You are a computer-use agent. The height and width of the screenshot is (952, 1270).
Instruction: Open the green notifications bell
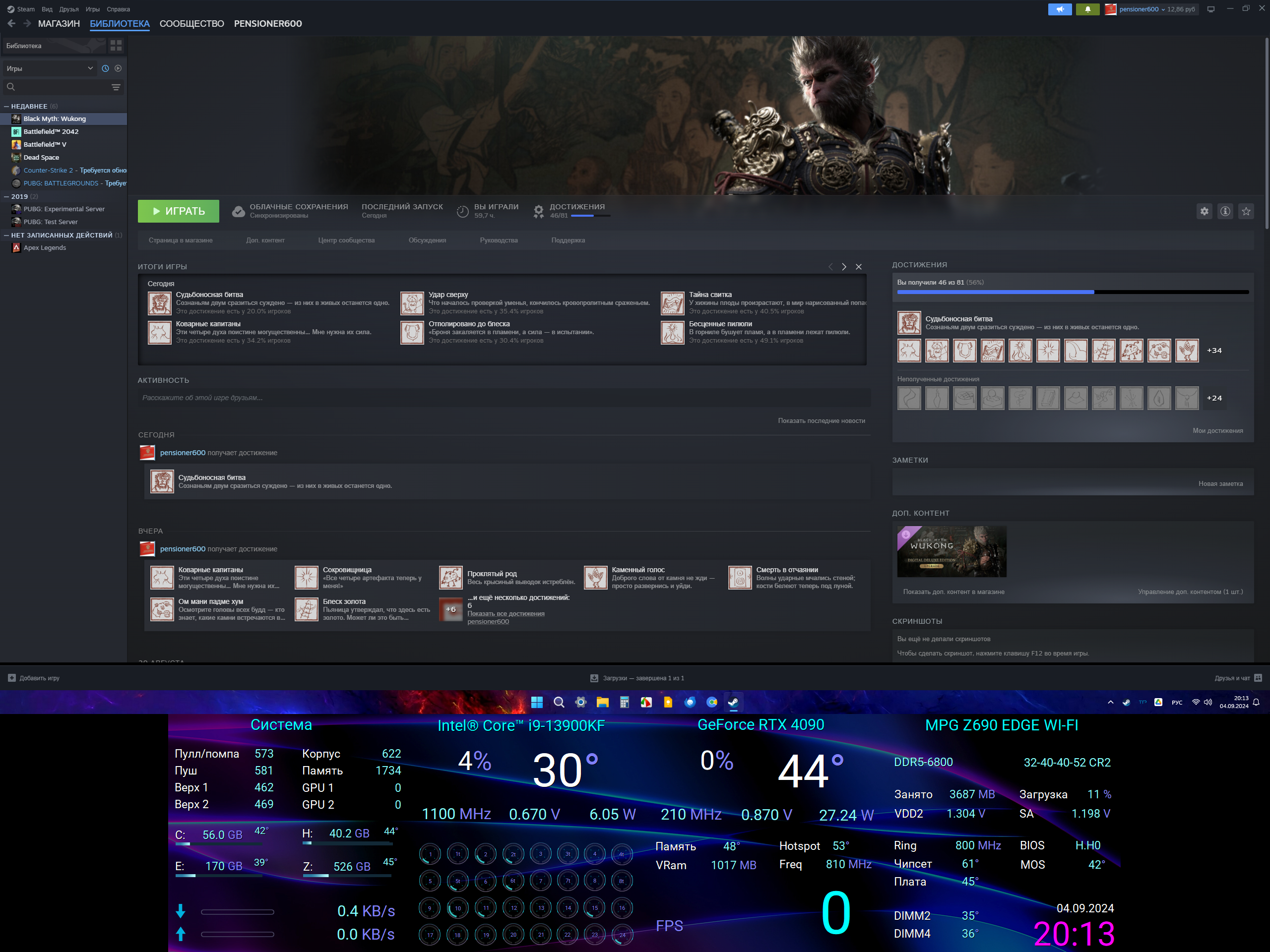pyautogui.click(x=1087, y=9)
